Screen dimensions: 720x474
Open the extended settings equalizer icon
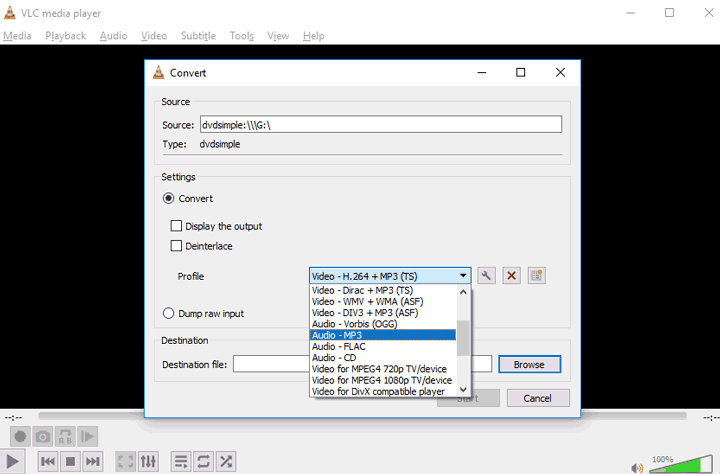point(149,461)
